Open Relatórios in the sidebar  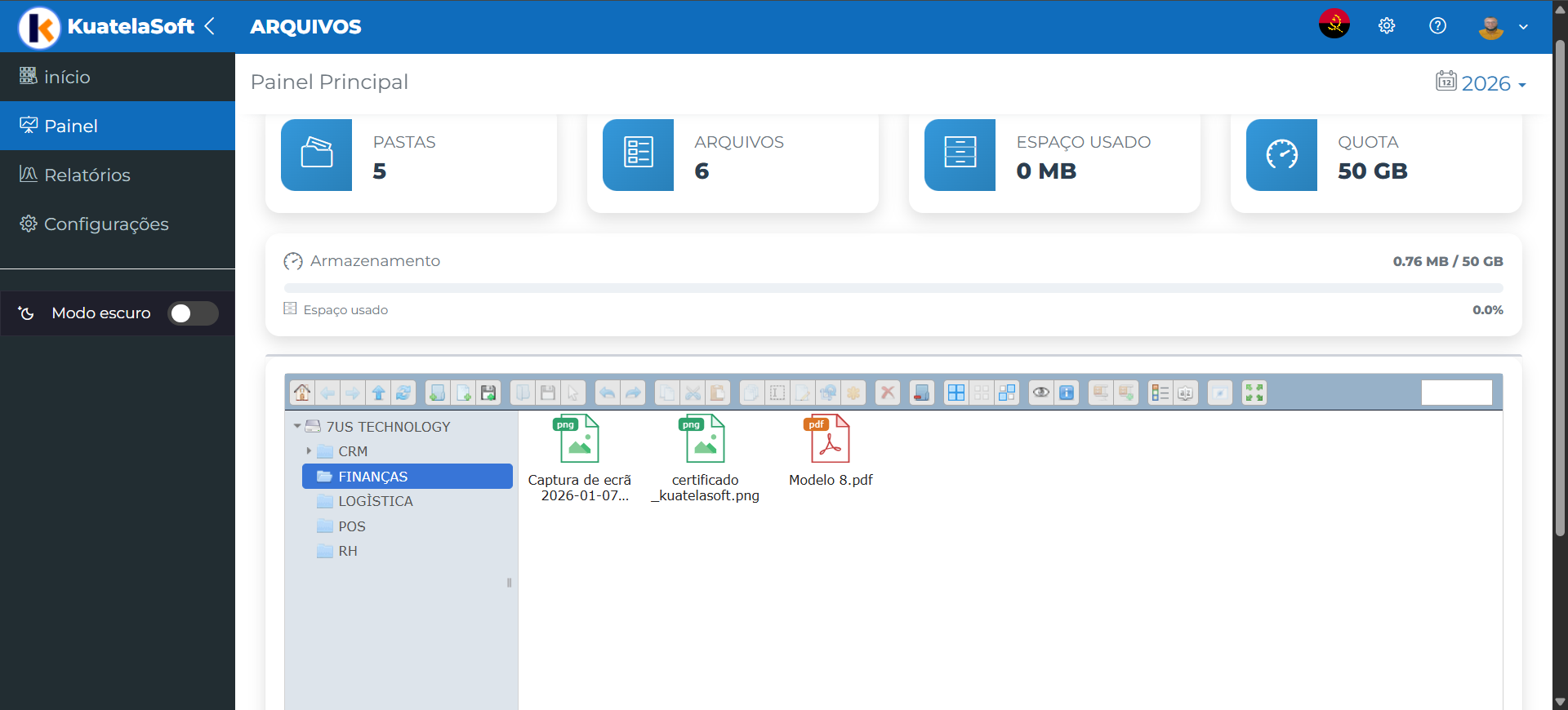point(87,175)
